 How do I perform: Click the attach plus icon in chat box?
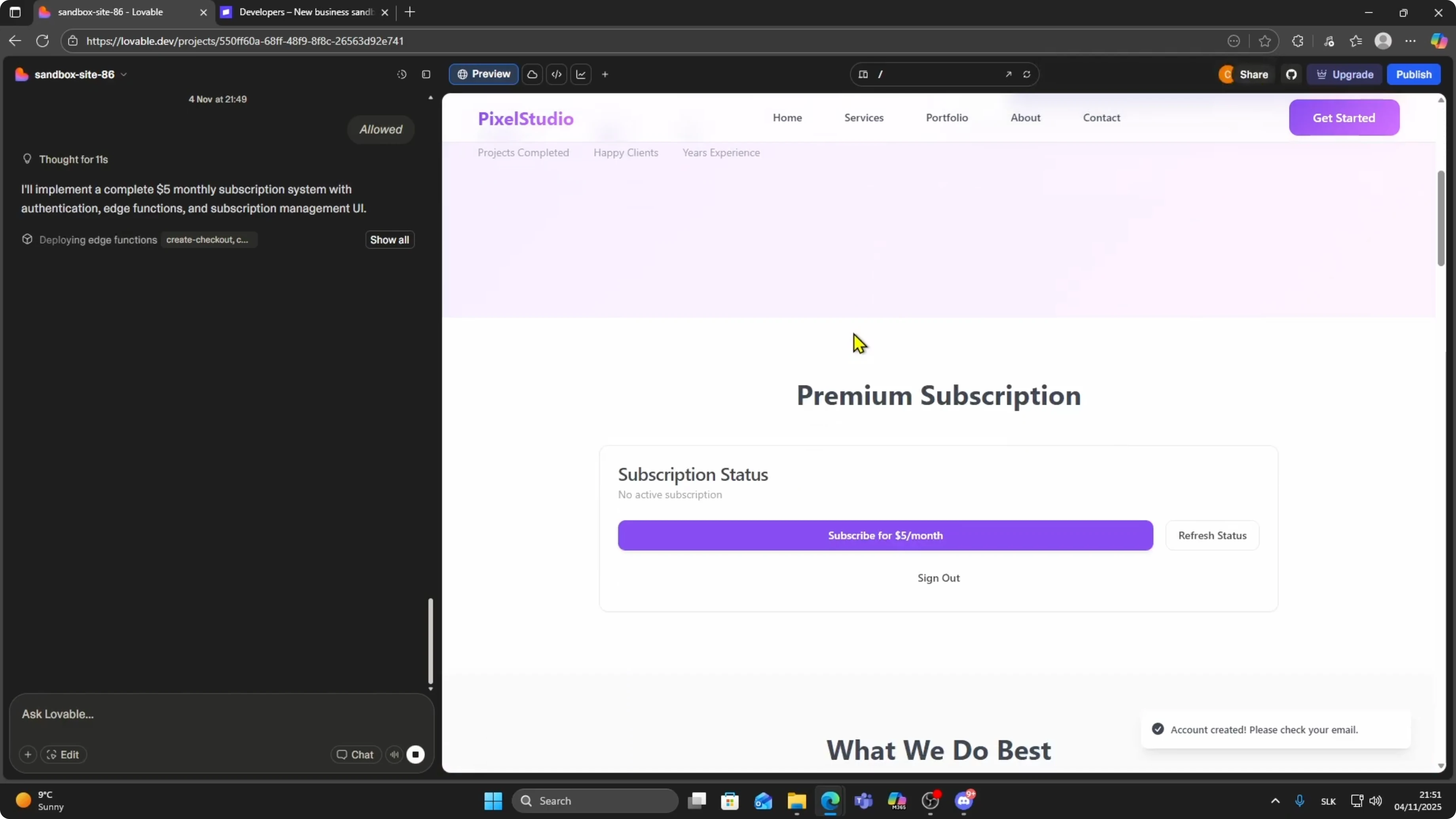[28, 755]
